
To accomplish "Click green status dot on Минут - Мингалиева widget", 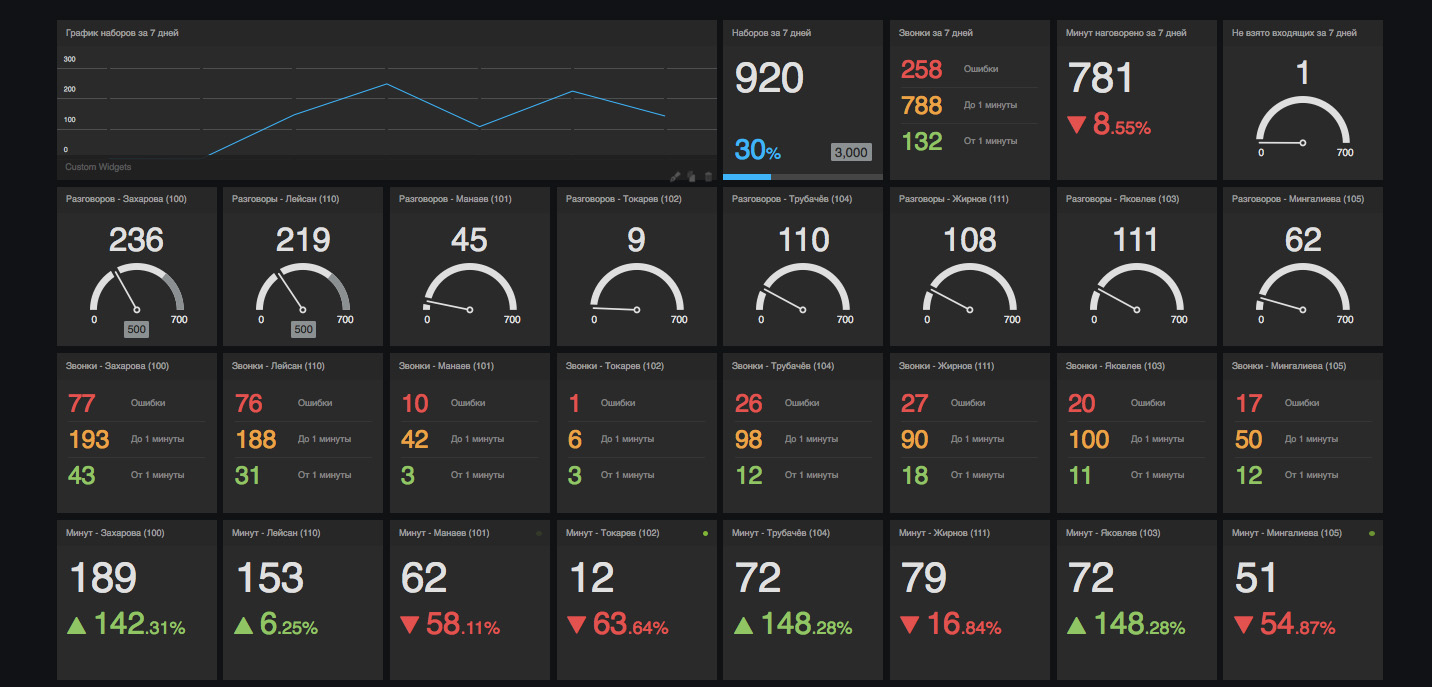I will [1371, 534].
